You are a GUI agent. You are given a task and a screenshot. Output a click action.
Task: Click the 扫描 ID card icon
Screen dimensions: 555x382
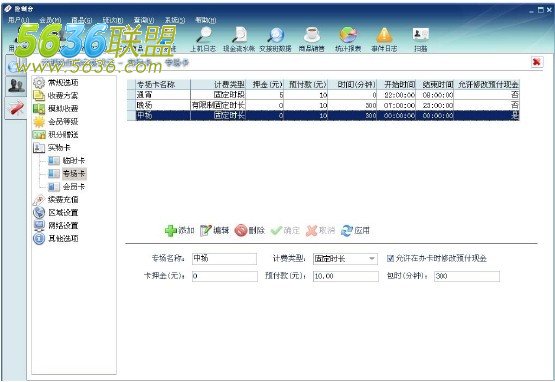click(420, 34)
